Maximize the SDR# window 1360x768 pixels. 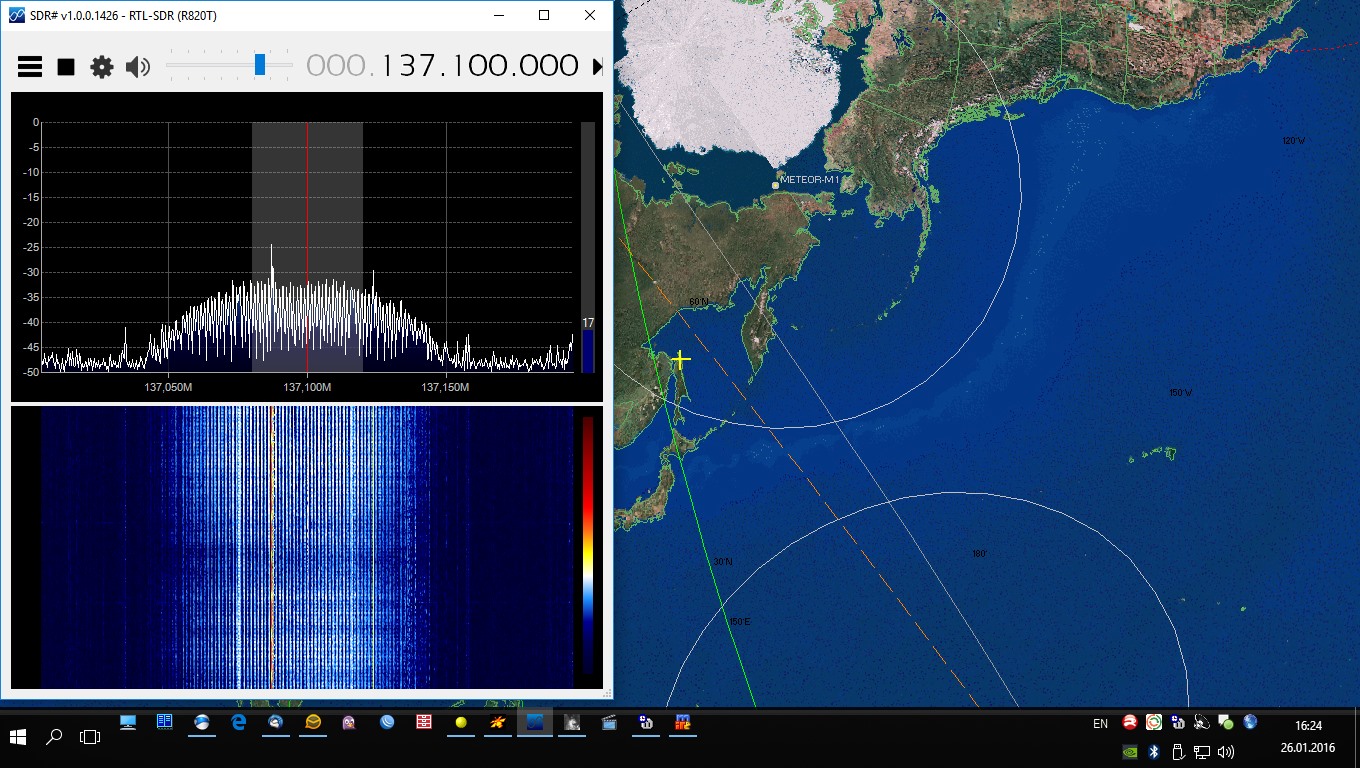(544, 15)
